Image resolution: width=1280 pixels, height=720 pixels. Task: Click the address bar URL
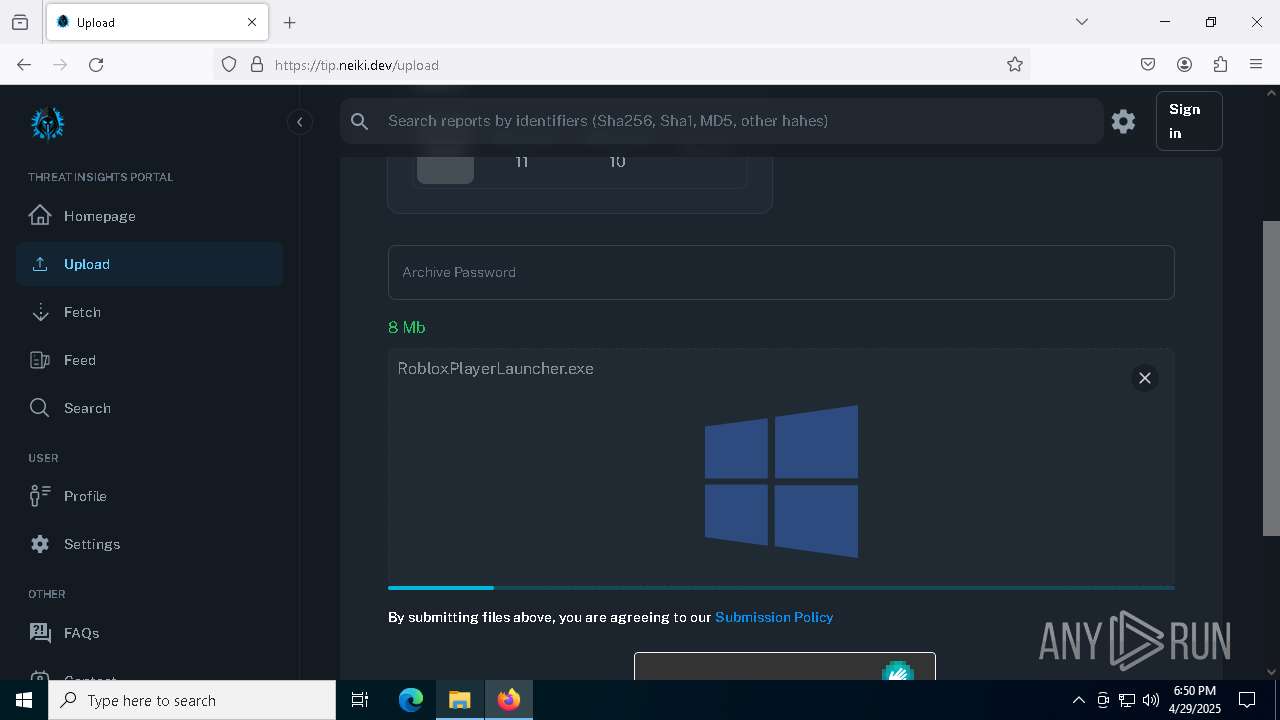click(x=357, y=65)
